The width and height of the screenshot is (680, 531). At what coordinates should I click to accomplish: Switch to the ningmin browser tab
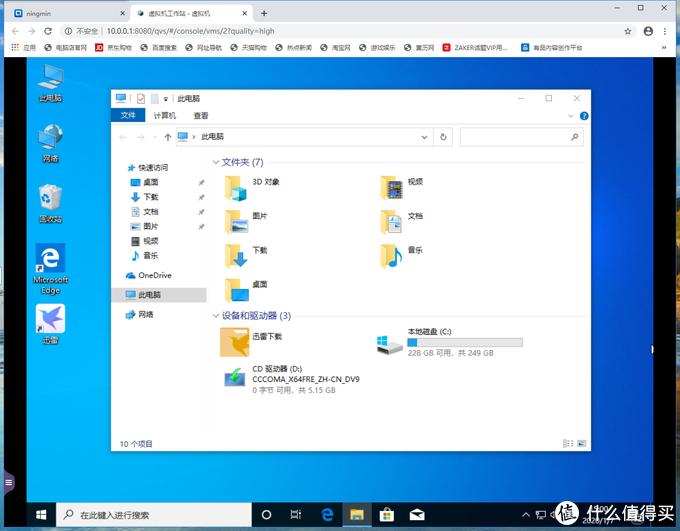pyautogui.click(x=69, y=13)
